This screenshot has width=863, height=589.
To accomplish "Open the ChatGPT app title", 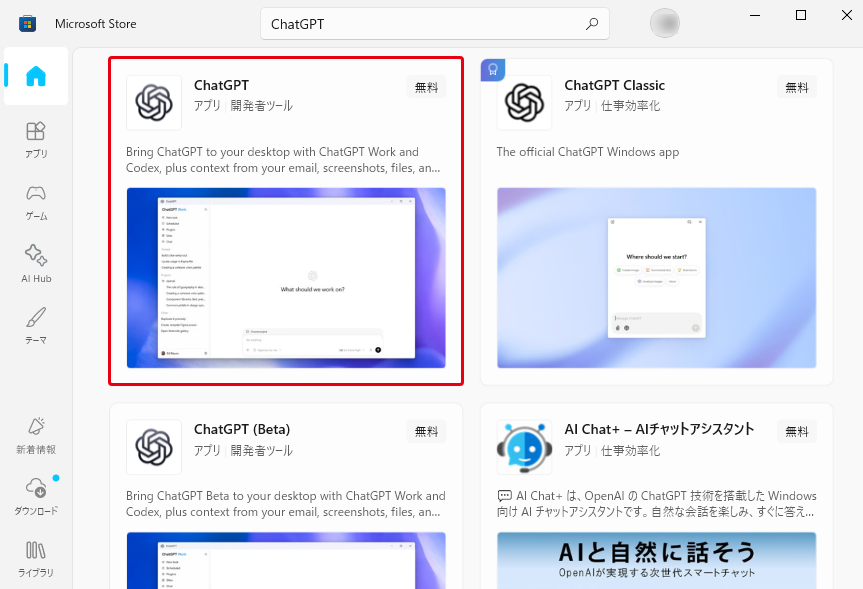I will pos(221,85).
